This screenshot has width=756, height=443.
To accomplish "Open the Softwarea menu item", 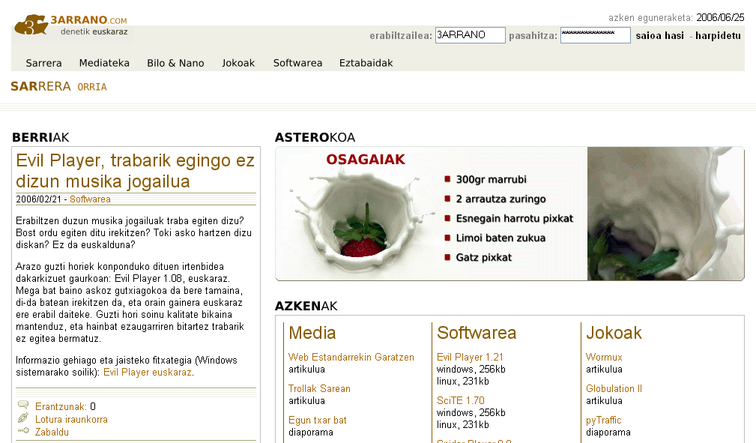I will click(x=297, y=63).
